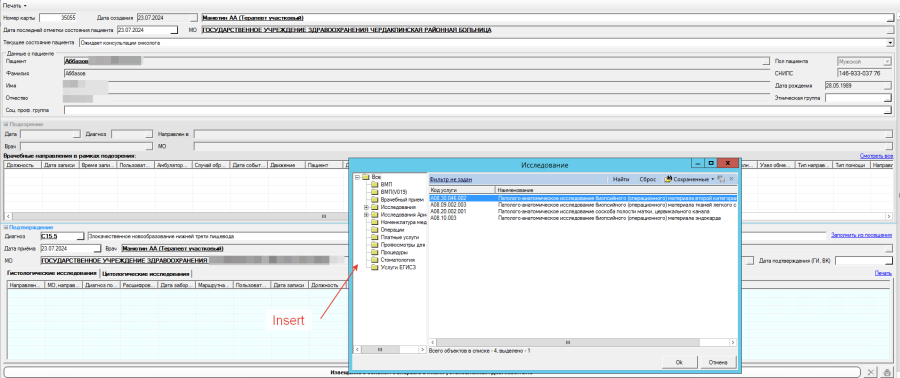
Task: Select the Профосмотры для tree item
Action: (402, 245)
